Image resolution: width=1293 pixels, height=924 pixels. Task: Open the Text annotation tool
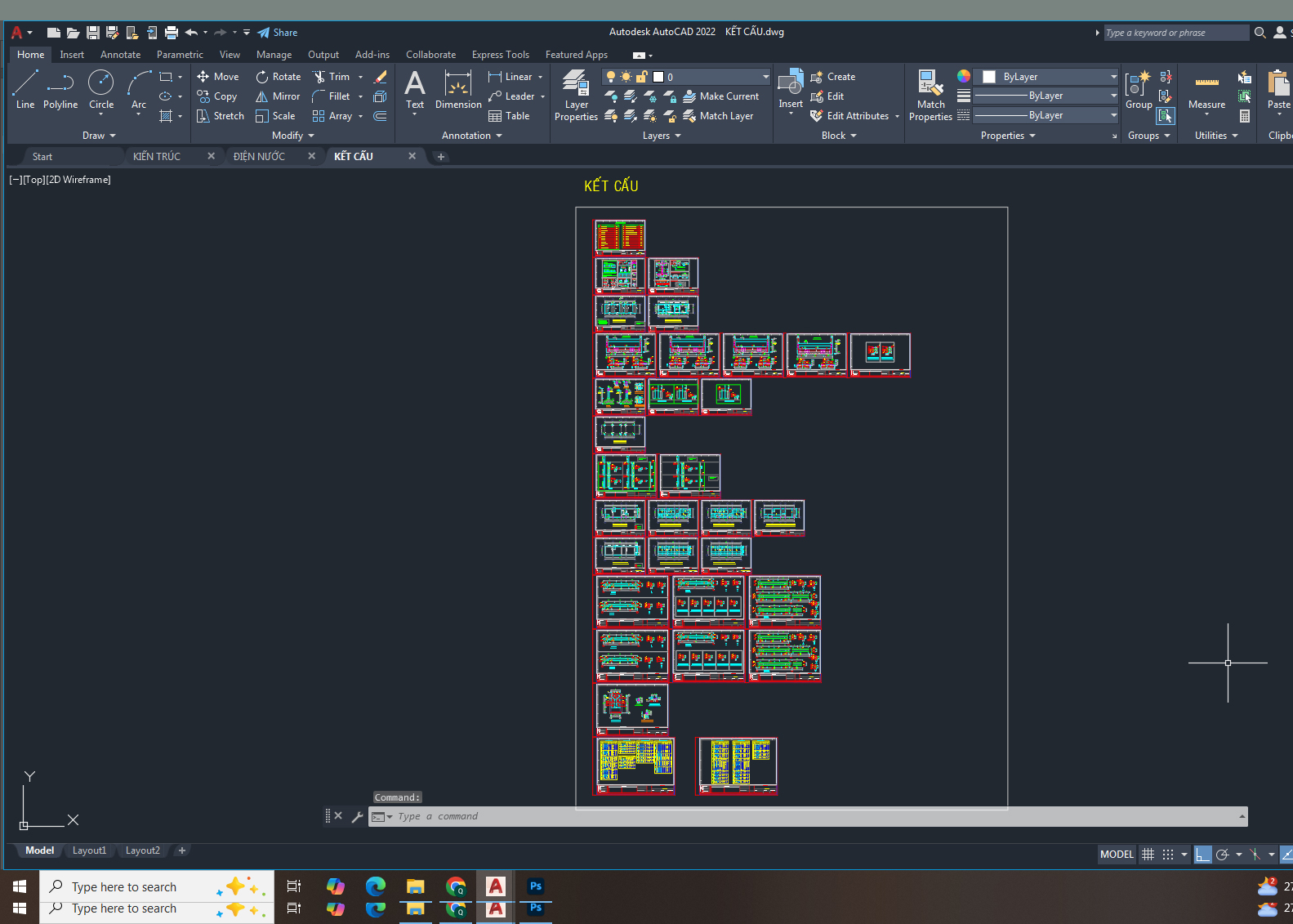pos(415,90)
